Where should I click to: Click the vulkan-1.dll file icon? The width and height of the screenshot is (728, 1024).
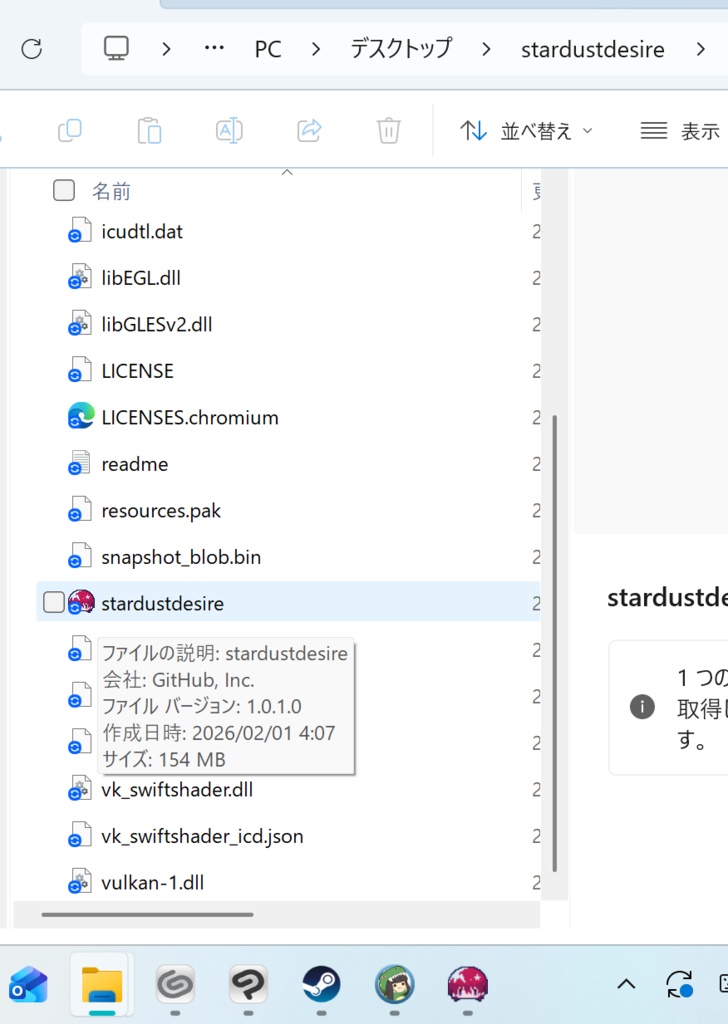click(80, 881)
